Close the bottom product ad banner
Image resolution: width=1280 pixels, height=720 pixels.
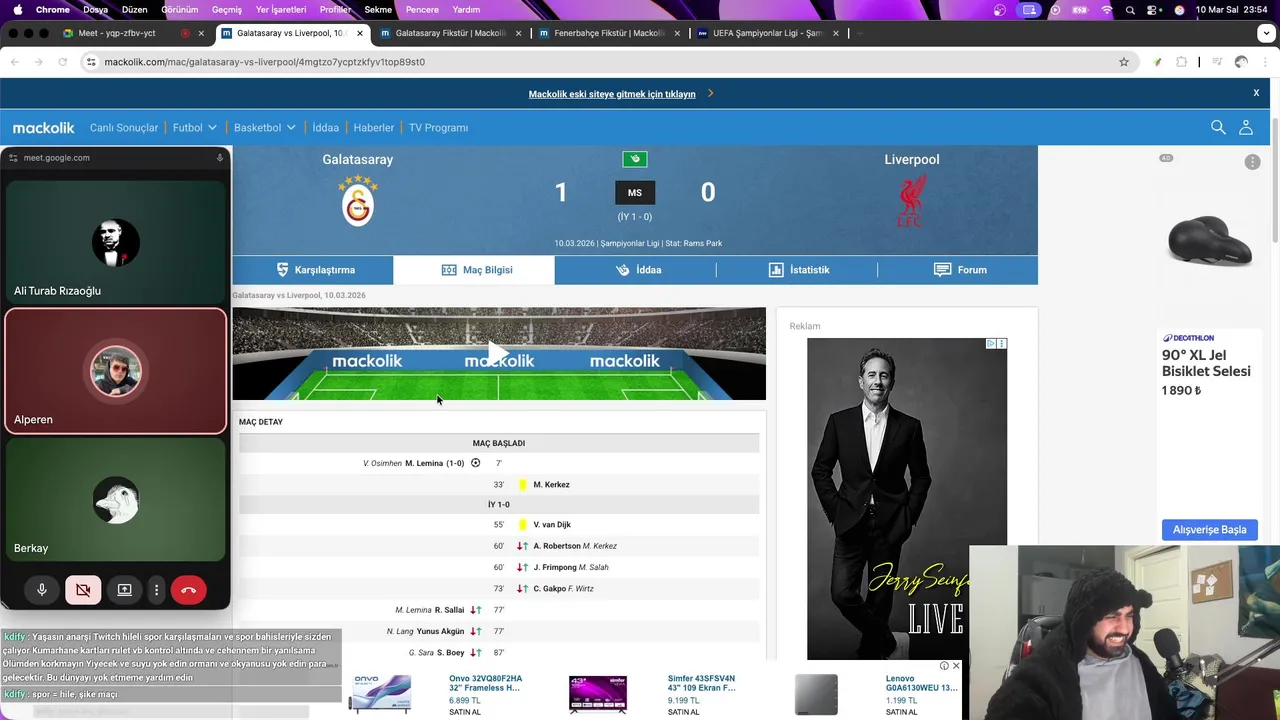[x=955, y=666]
